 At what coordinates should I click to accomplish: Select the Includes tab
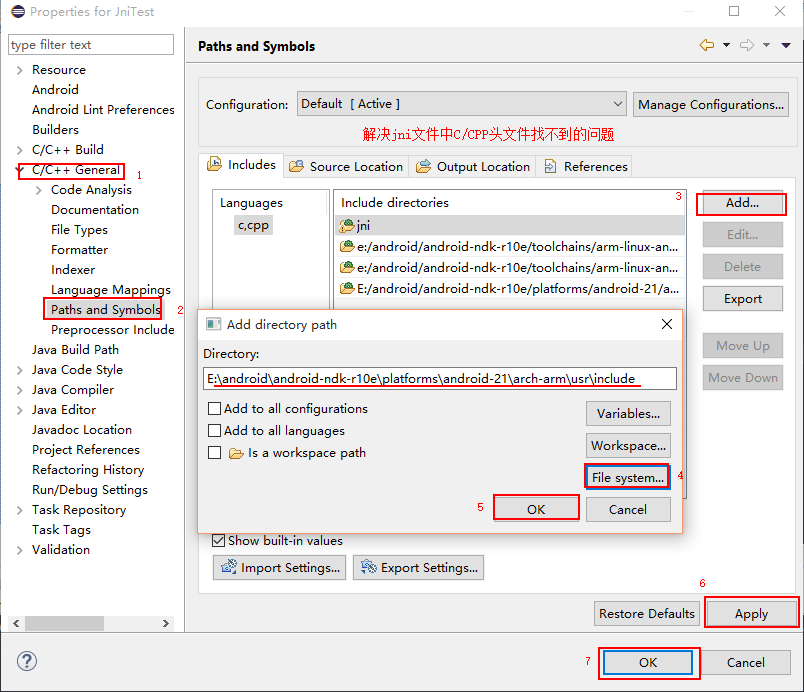coord(241,165)
